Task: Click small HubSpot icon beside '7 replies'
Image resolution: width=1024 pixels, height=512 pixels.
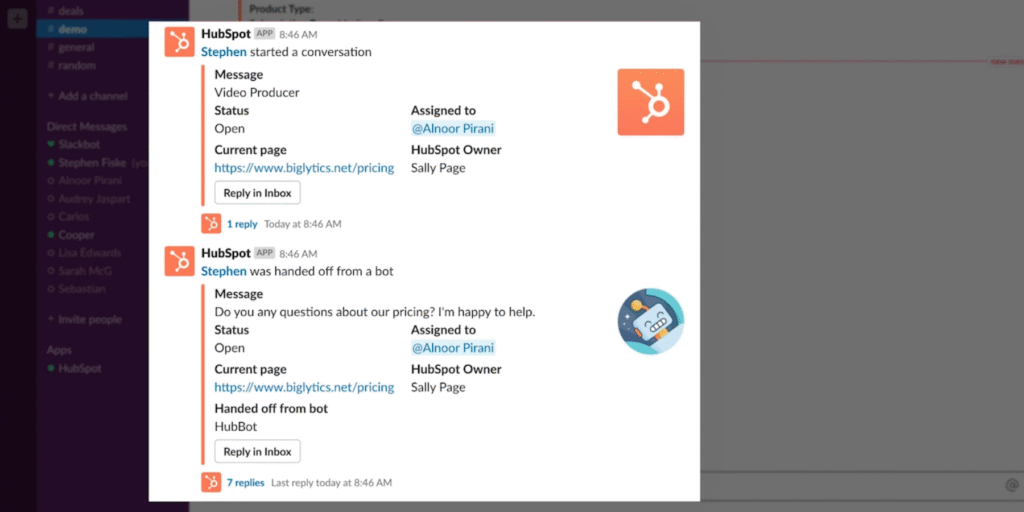Action: click(x=211, y=483)
